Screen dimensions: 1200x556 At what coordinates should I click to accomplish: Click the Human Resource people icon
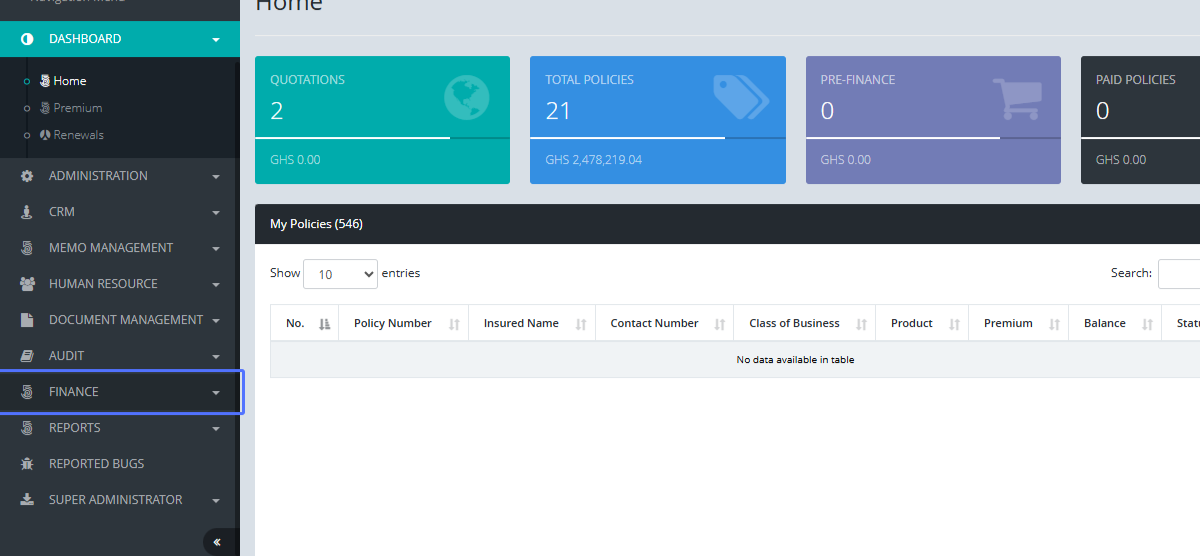(27, 284)
